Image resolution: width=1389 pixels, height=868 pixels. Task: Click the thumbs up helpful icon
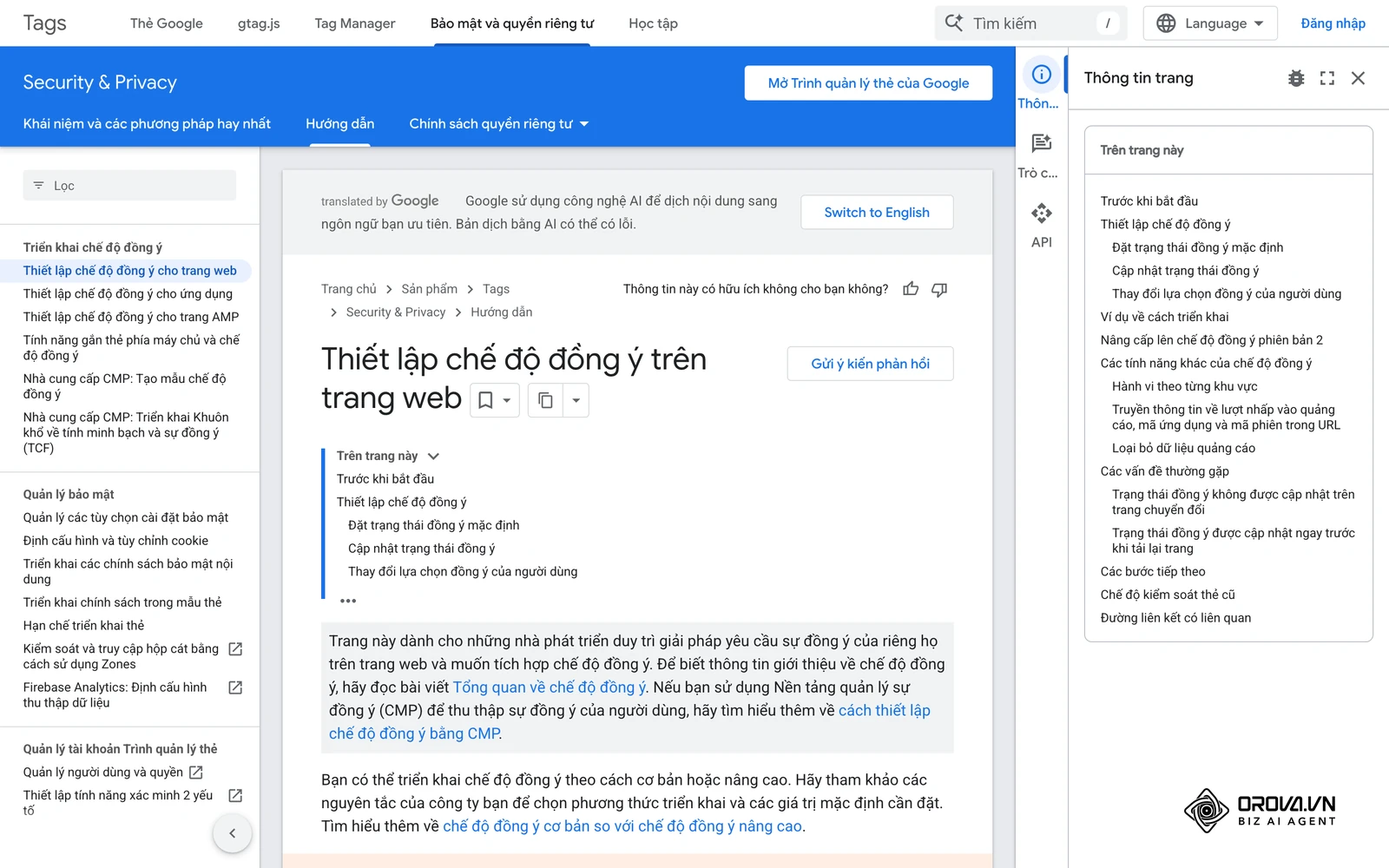tap(911, 289)
